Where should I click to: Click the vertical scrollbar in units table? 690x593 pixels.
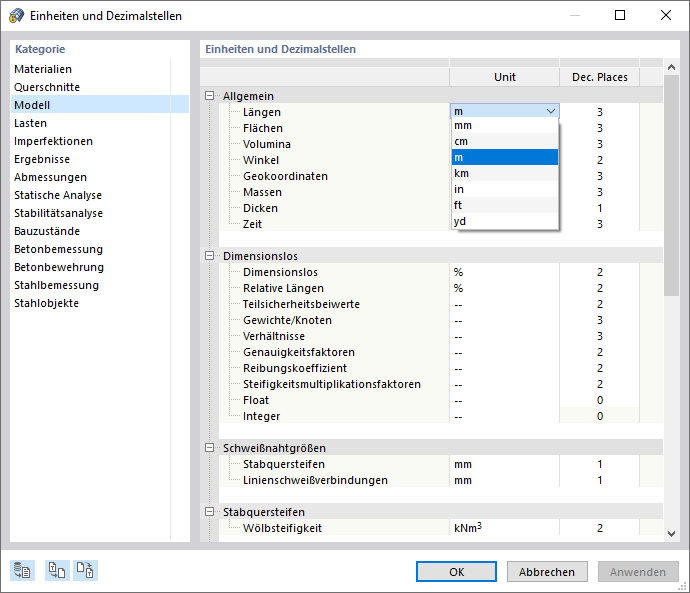tap(671, 200)
